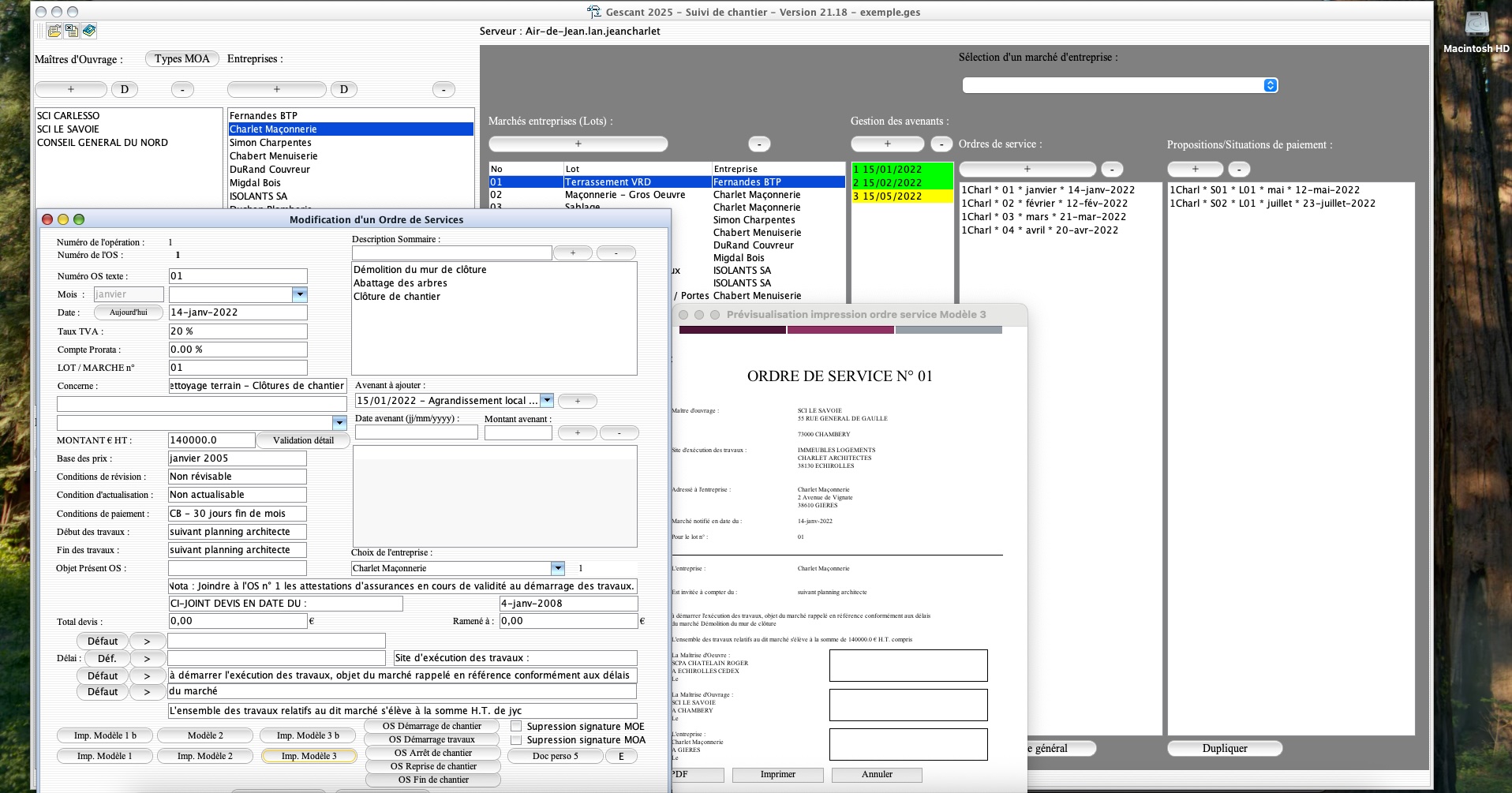This screenshot has height=793, width=1512.
Task: Click the Excel export toolbar icon
Action: tap(71, 31)
